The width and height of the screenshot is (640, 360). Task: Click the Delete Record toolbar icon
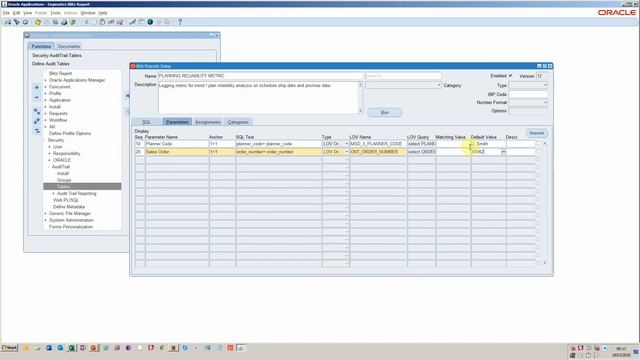120,22
